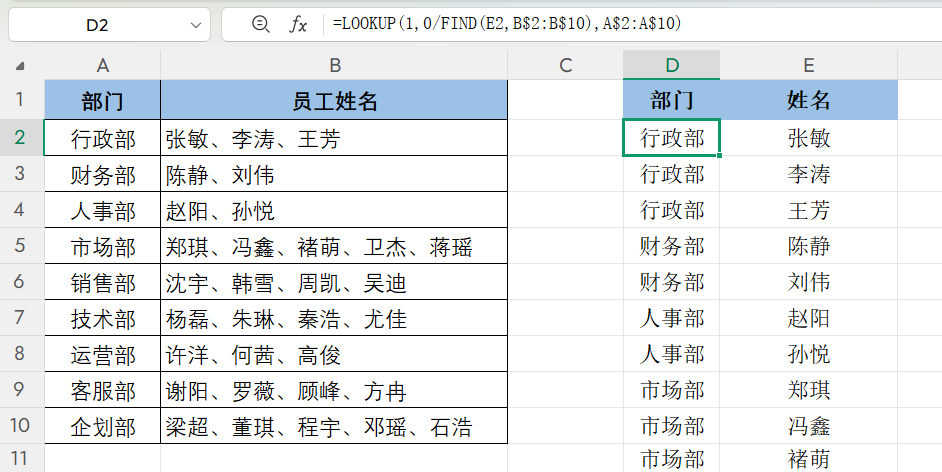Click cell E5 containing 陈静
The width and height of the screenshot is (942, 472).
pyautogui.click(x=808, y=247)
